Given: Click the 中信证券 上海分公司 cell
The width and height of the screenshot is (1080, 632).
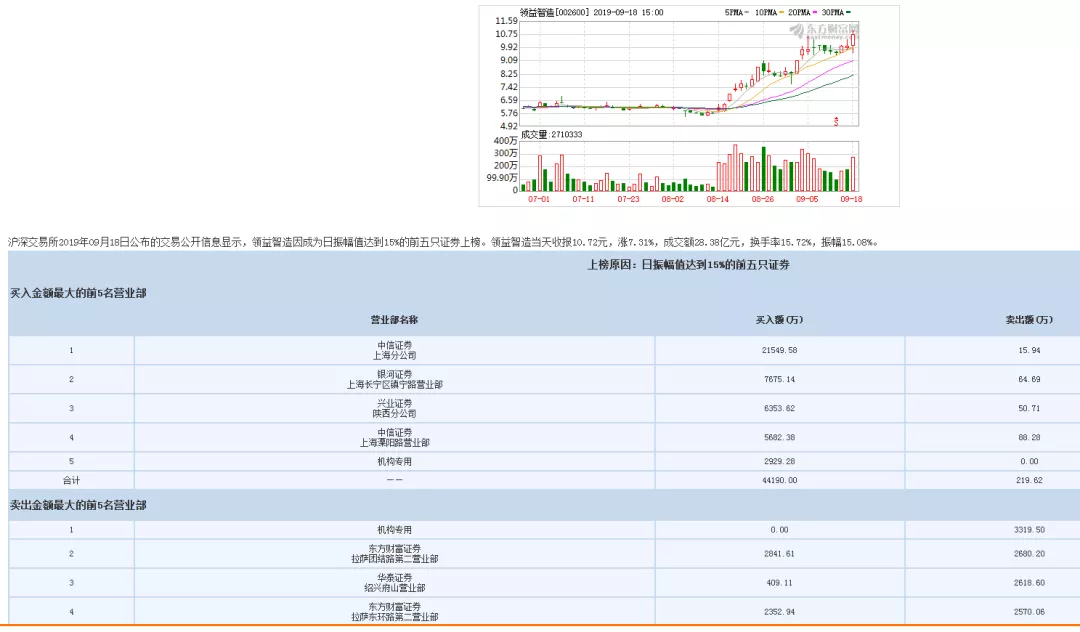Looking at the screenshot, I should [x=394, y=350].
